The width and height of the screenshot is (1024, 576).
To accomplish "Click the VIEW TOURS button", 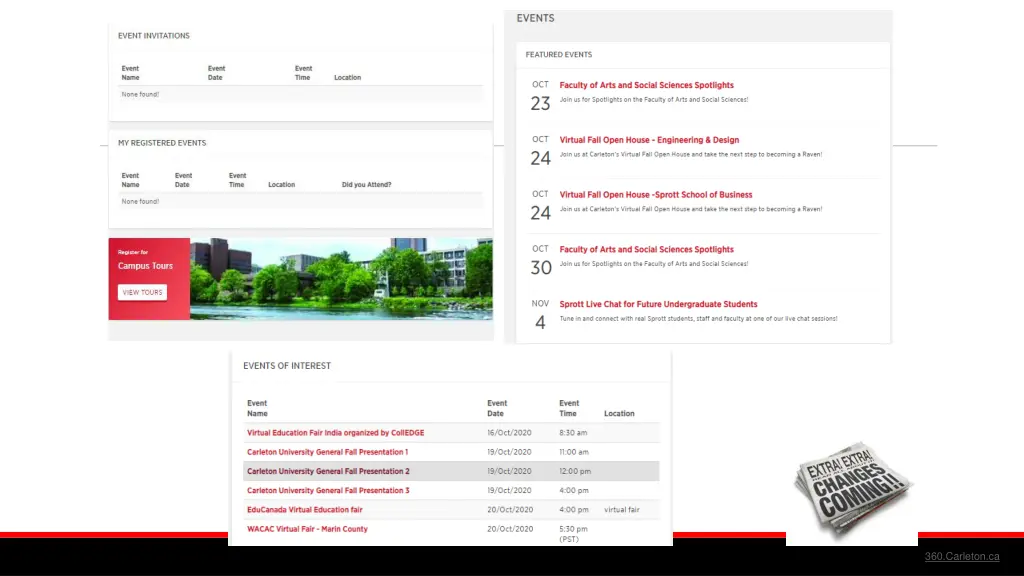I will click(x=142, y=292).
